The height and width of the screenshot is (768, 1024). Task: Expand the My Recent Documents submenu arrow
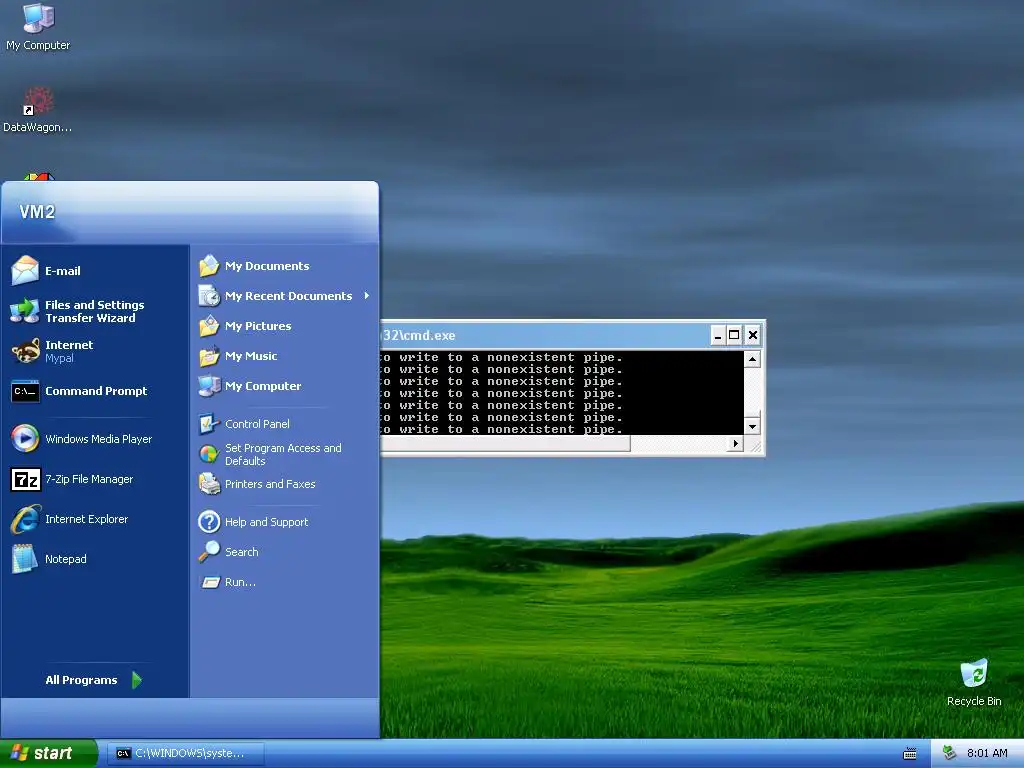[367, 296]
